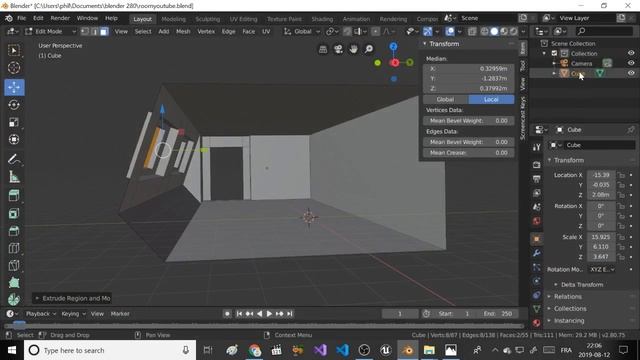
Task: Click the timeline scrollbar
Action: [x=264, y=326]
